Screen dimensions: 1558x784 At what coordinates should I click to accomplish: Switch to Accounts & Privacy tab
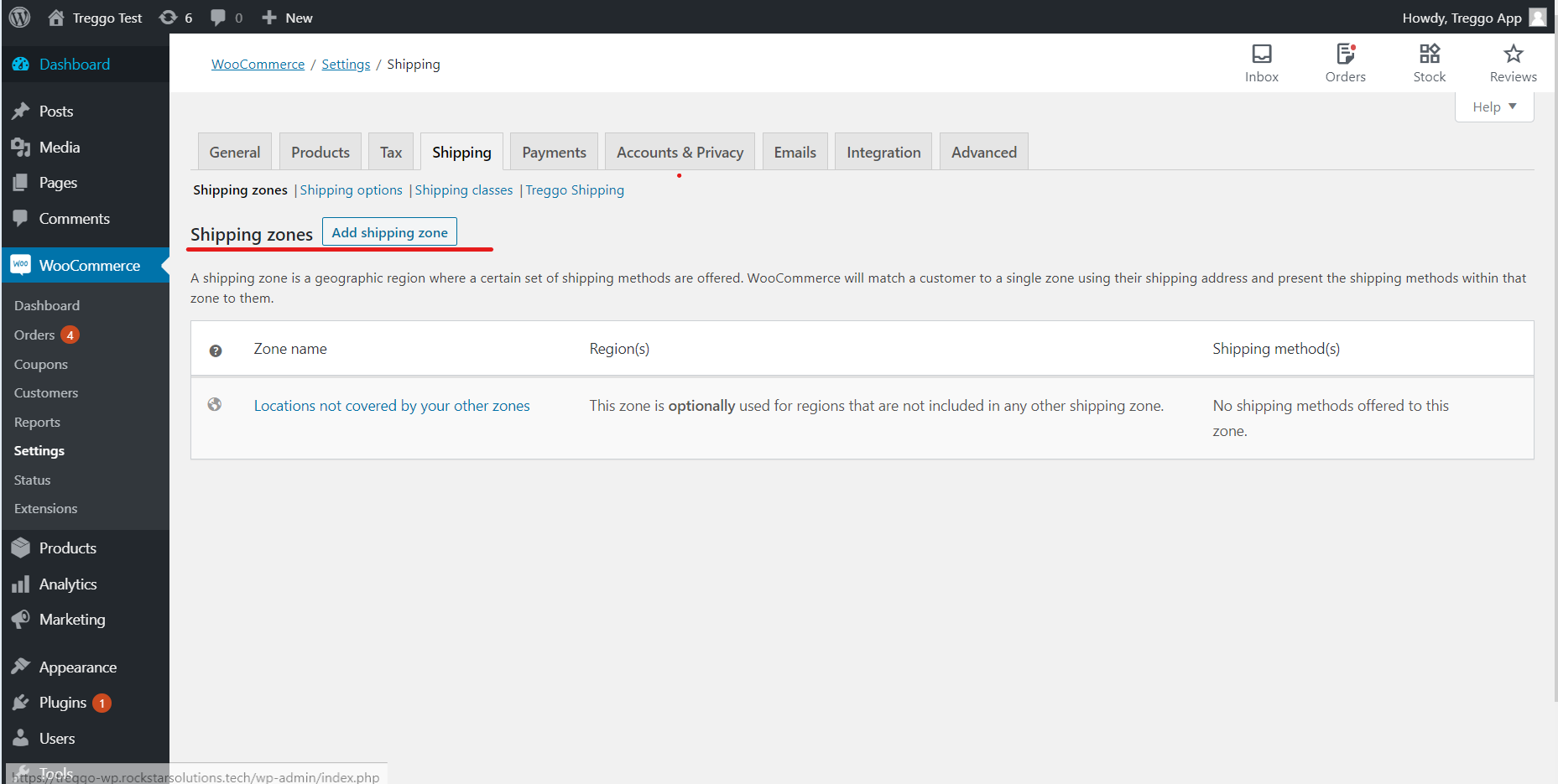tap(680, 152)
